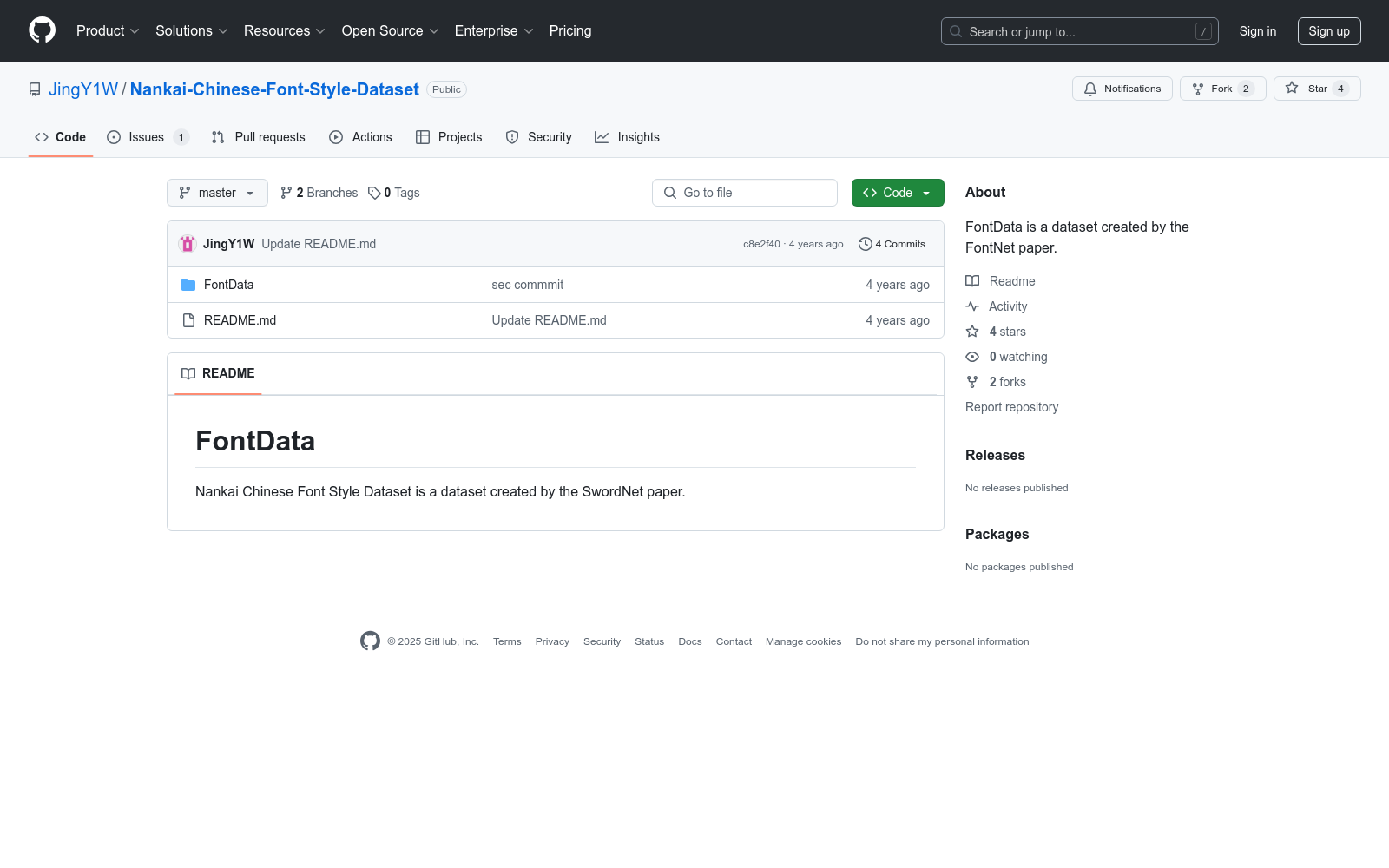
Task: Click the Sign in link
Action: coord(1258,31)
